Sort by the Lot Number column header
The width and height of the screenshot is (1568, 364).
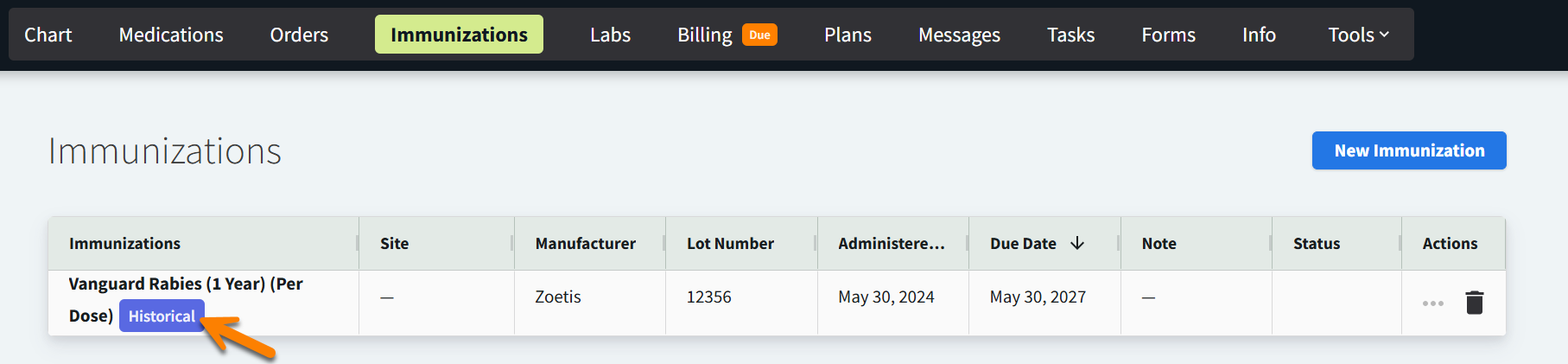[x=730, y=244]
